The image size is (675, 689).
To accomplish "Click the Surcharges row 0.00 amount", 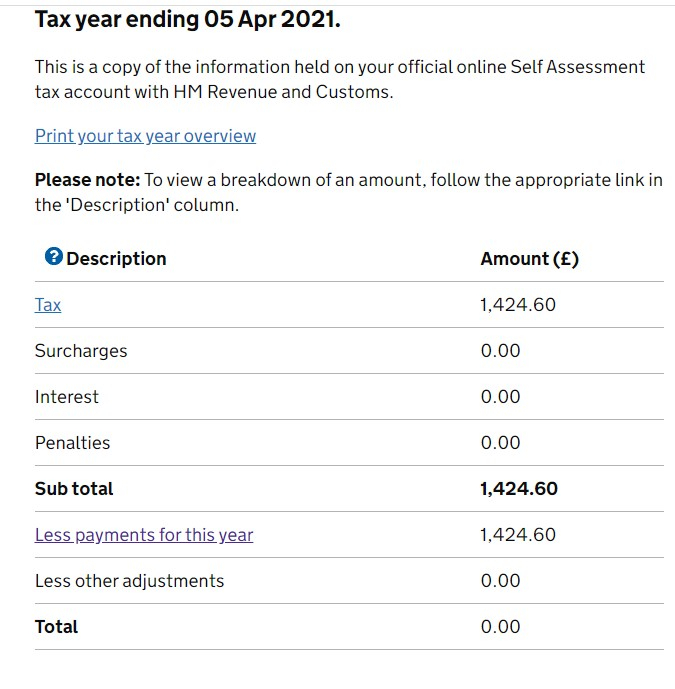I will tap(500, 351).
